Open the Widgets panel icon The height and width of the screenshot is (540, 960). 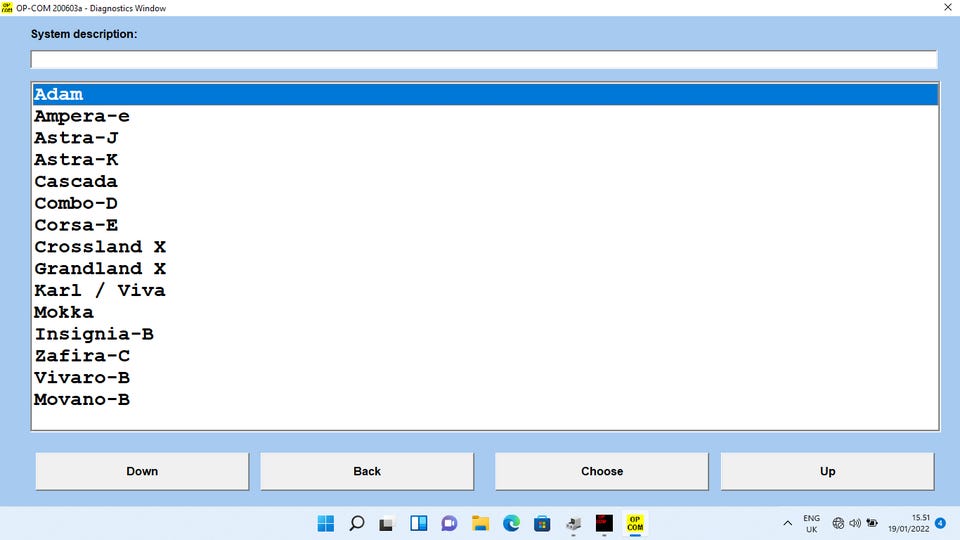tap(419, 523)
